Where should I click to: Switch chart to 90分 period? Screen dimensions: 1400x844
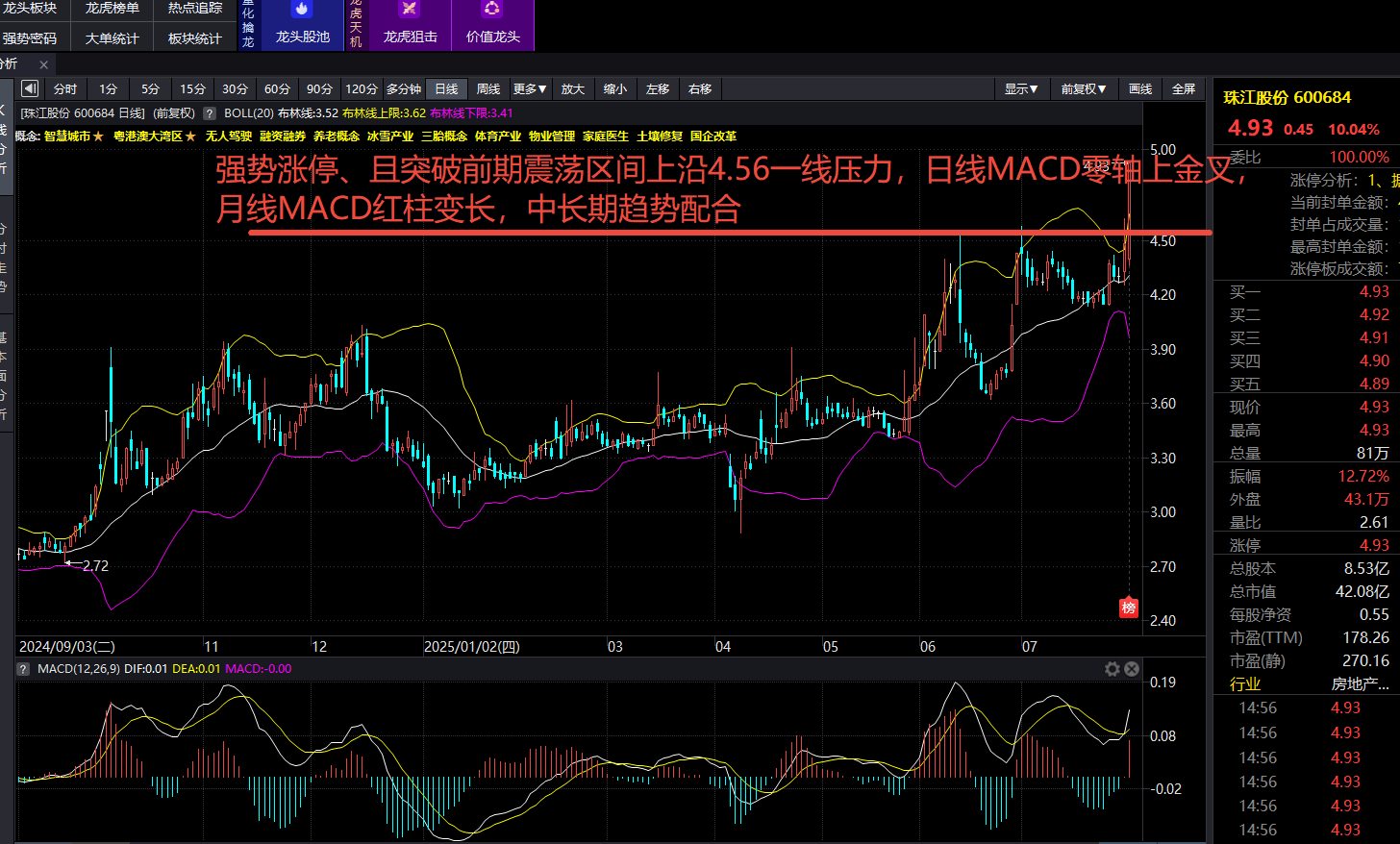(319, 89)
